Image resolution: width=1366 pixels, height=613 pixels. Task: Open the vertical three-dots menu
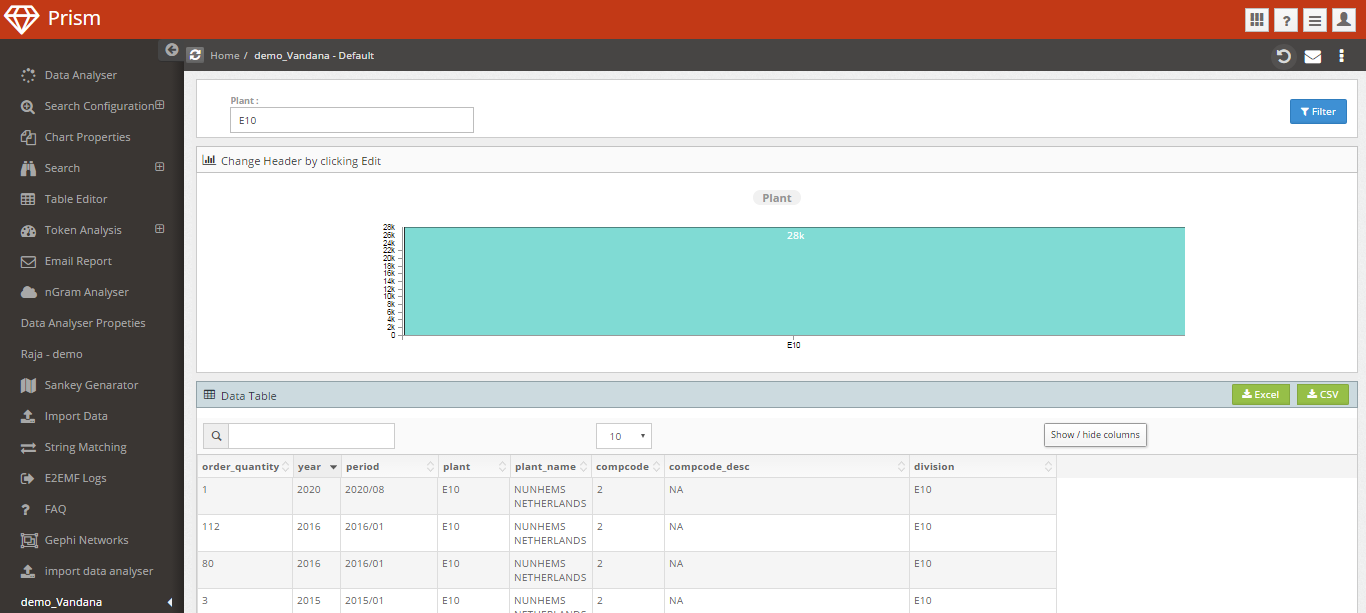pyautogui.click(x=1342, y=56)
